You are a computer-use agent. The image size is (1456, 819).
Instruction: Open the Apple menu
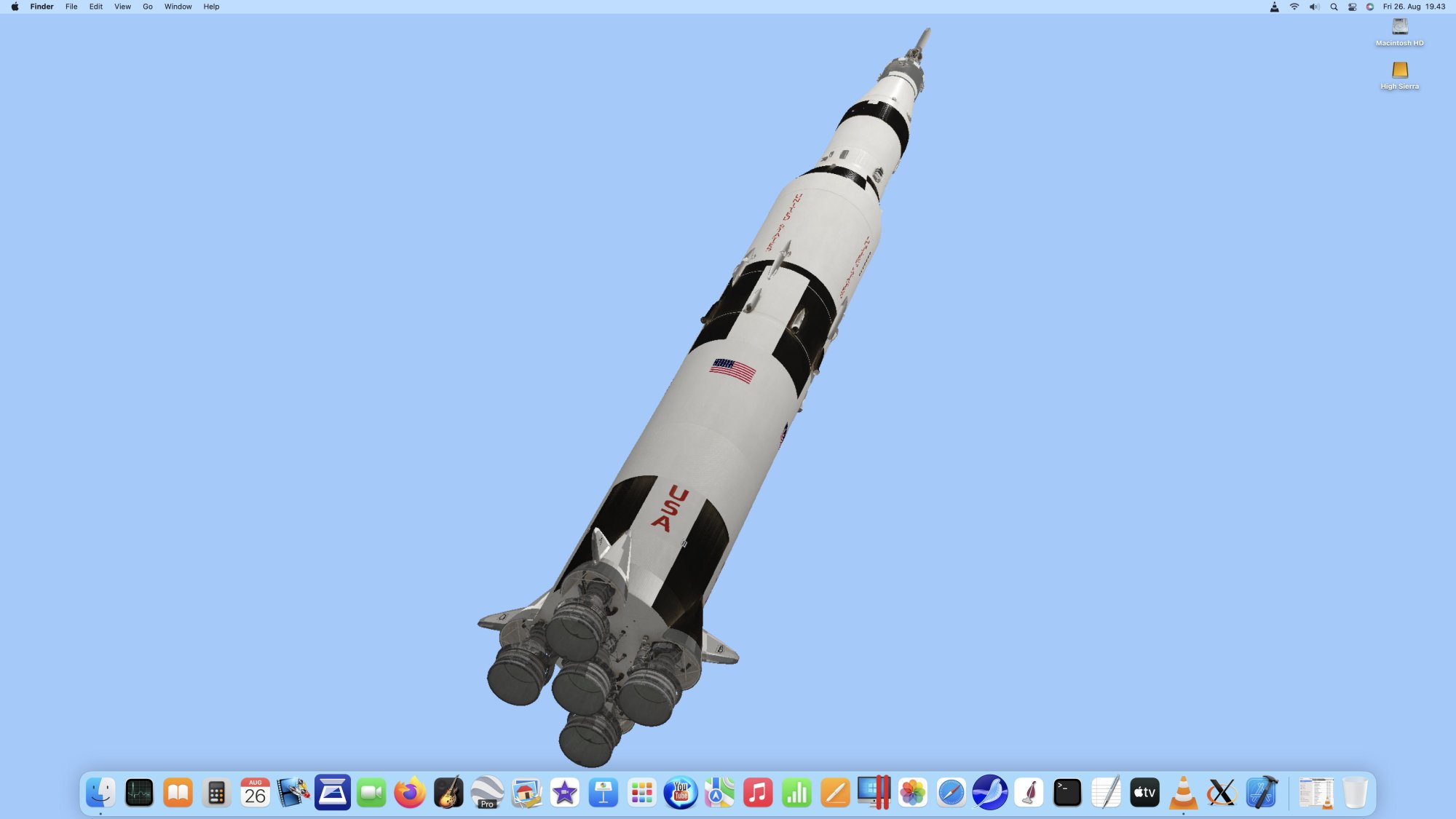15,7
